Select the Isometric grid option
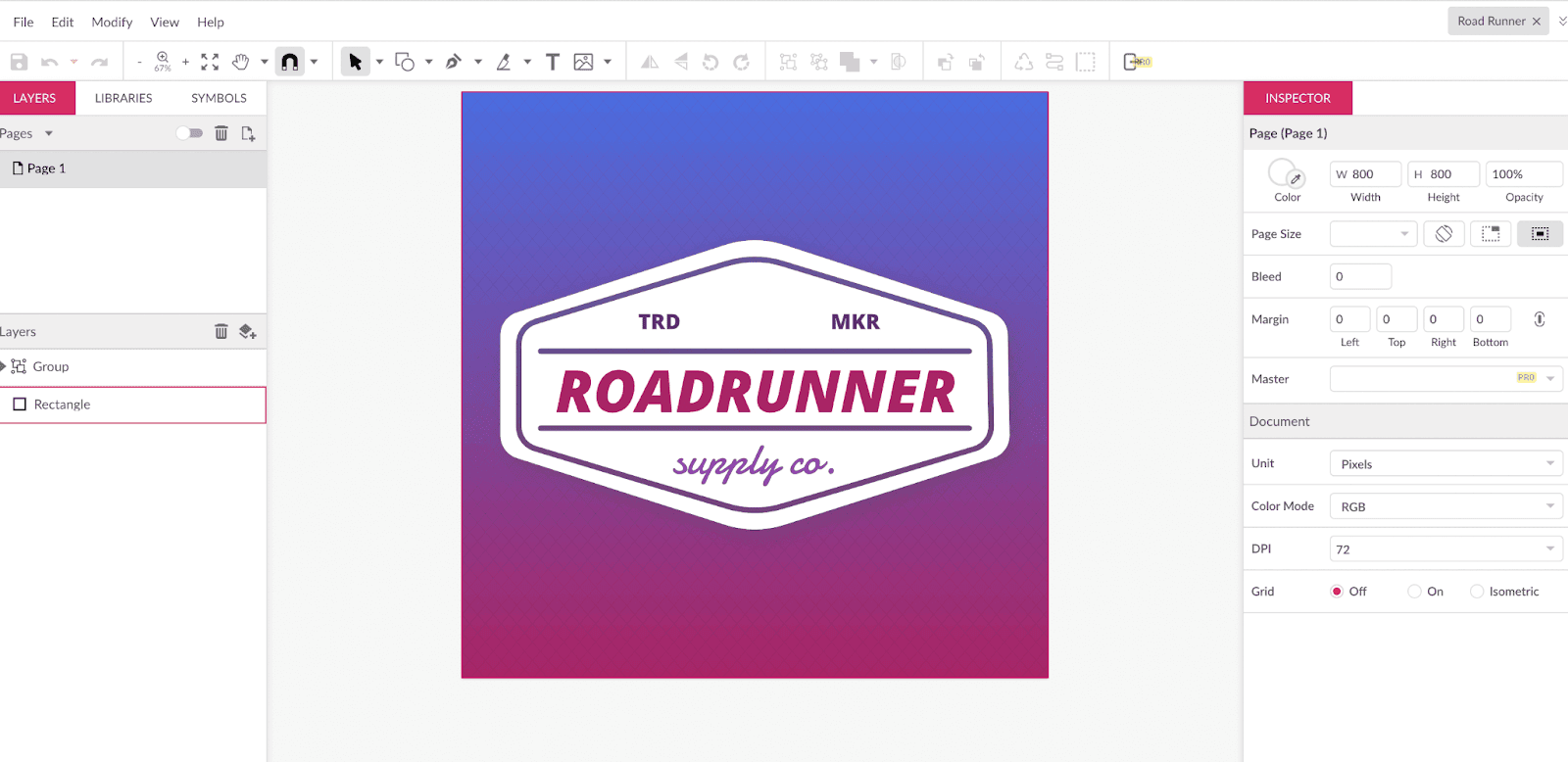This screenshot has height=762, width=1568. pyautogui.click(x=1477, y=592)
